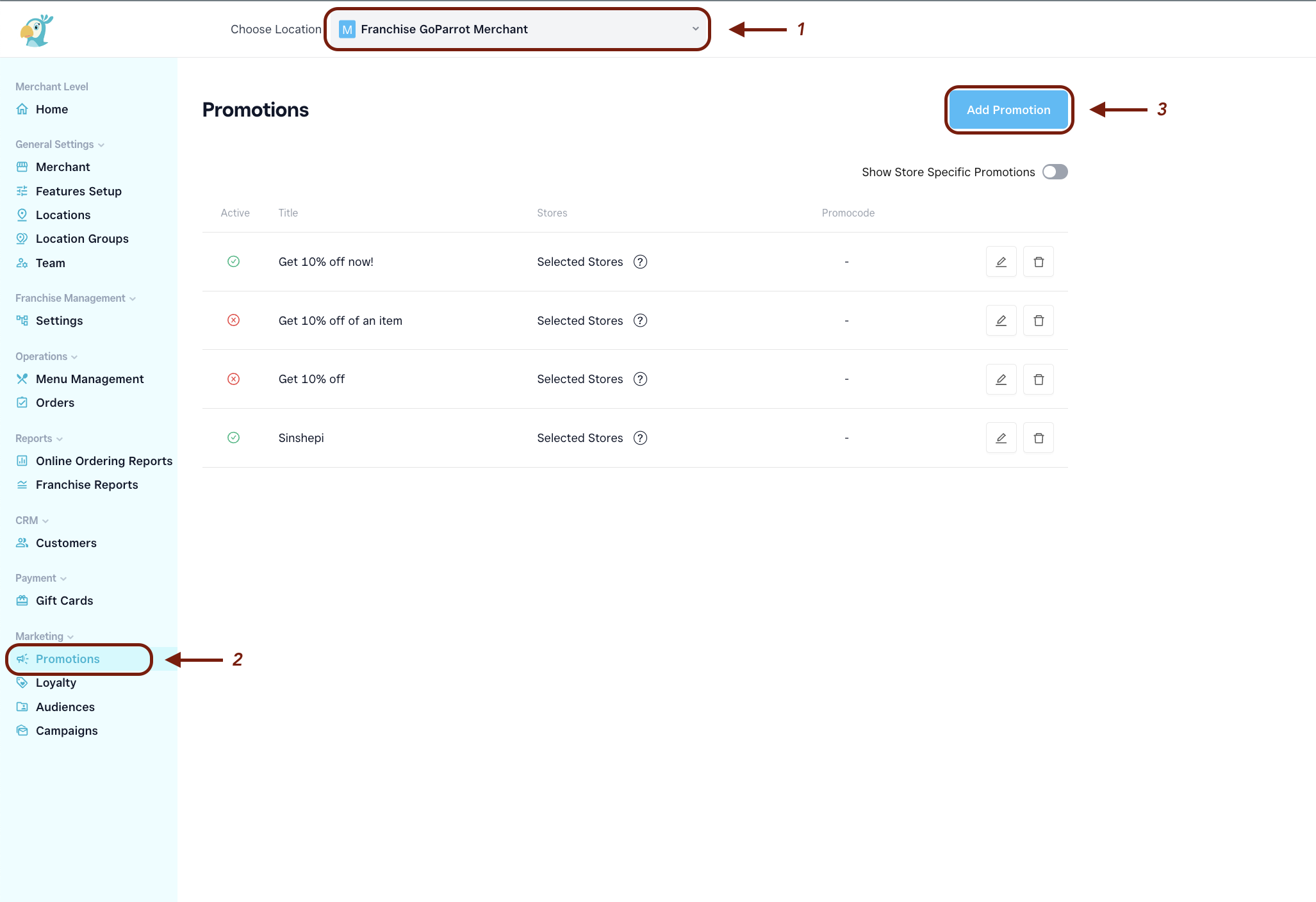Click the inactive red icon for 'Get 10% off of an item'
Image resolution: width=1316 pixels, height=902 pixels.
pyautogui.click(x=234, y=321)
